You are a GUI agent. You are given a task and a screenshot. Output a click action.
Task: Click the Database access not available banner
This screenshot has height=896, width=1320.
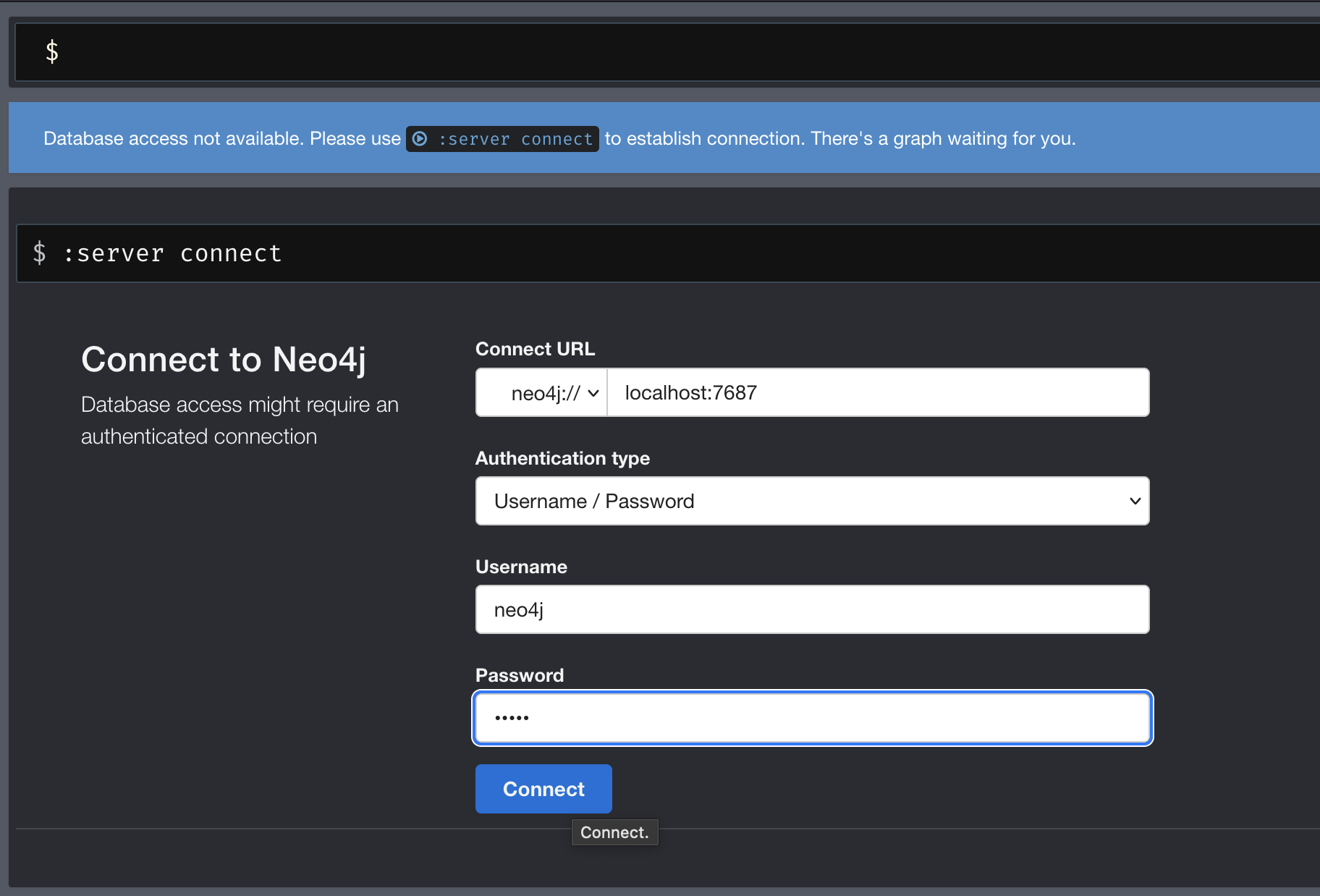217,138
